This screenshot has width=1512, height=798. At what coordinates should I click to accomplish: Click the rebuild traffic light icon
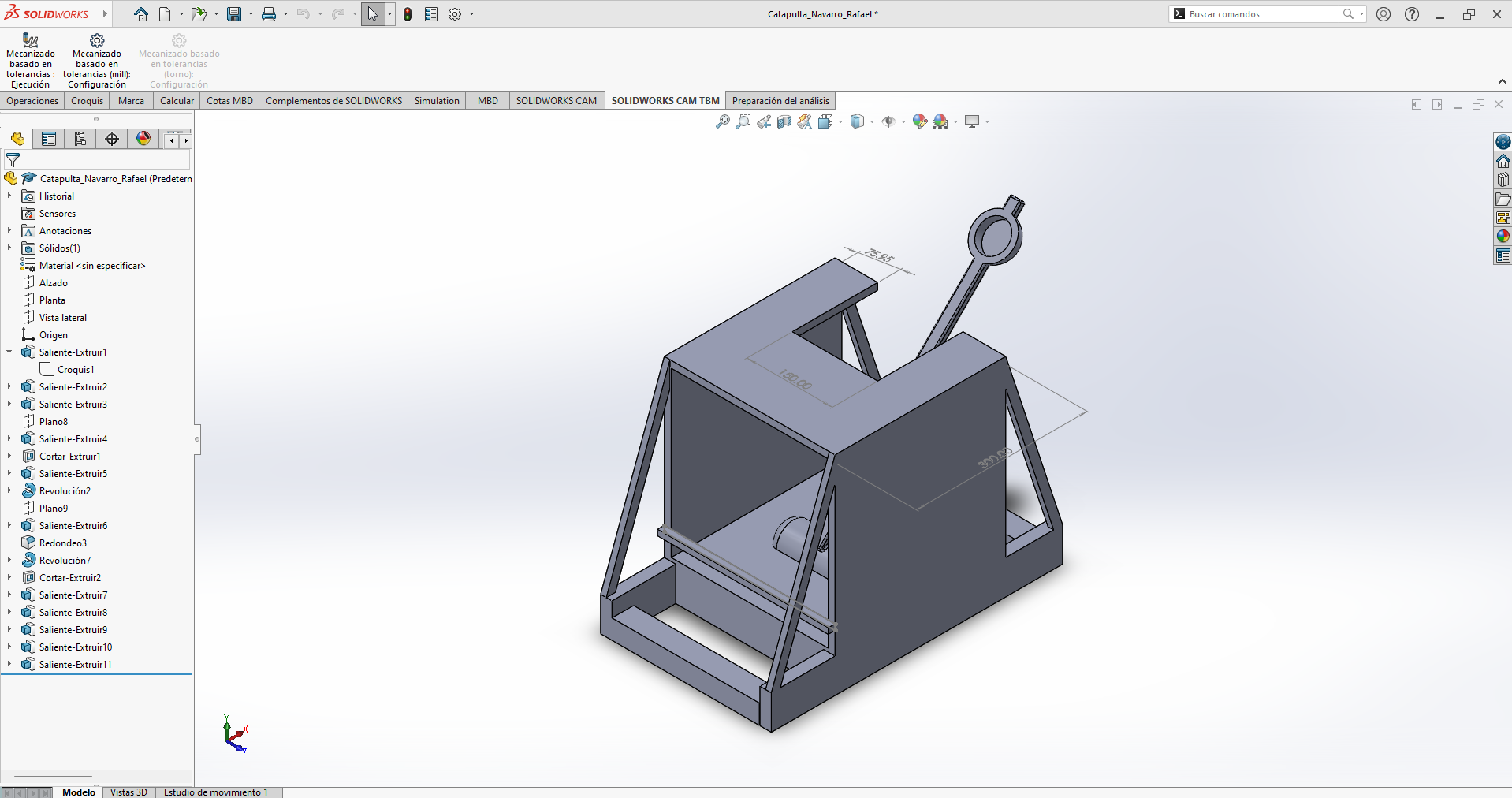click(x=408, y=14)
